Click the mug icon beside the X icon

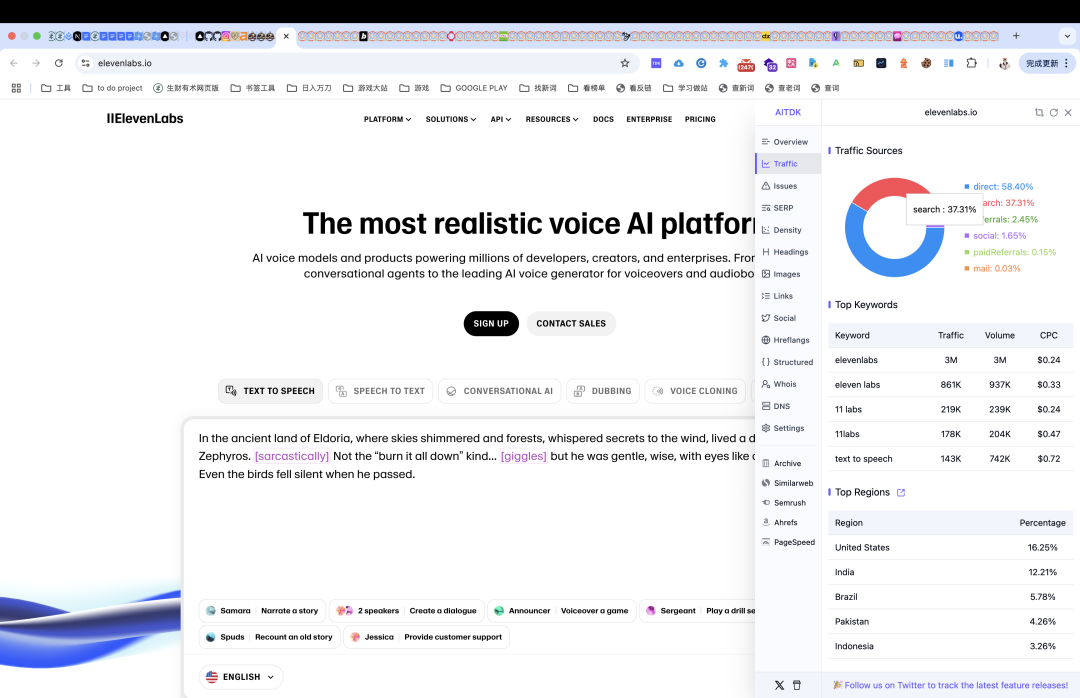(797, 686)
